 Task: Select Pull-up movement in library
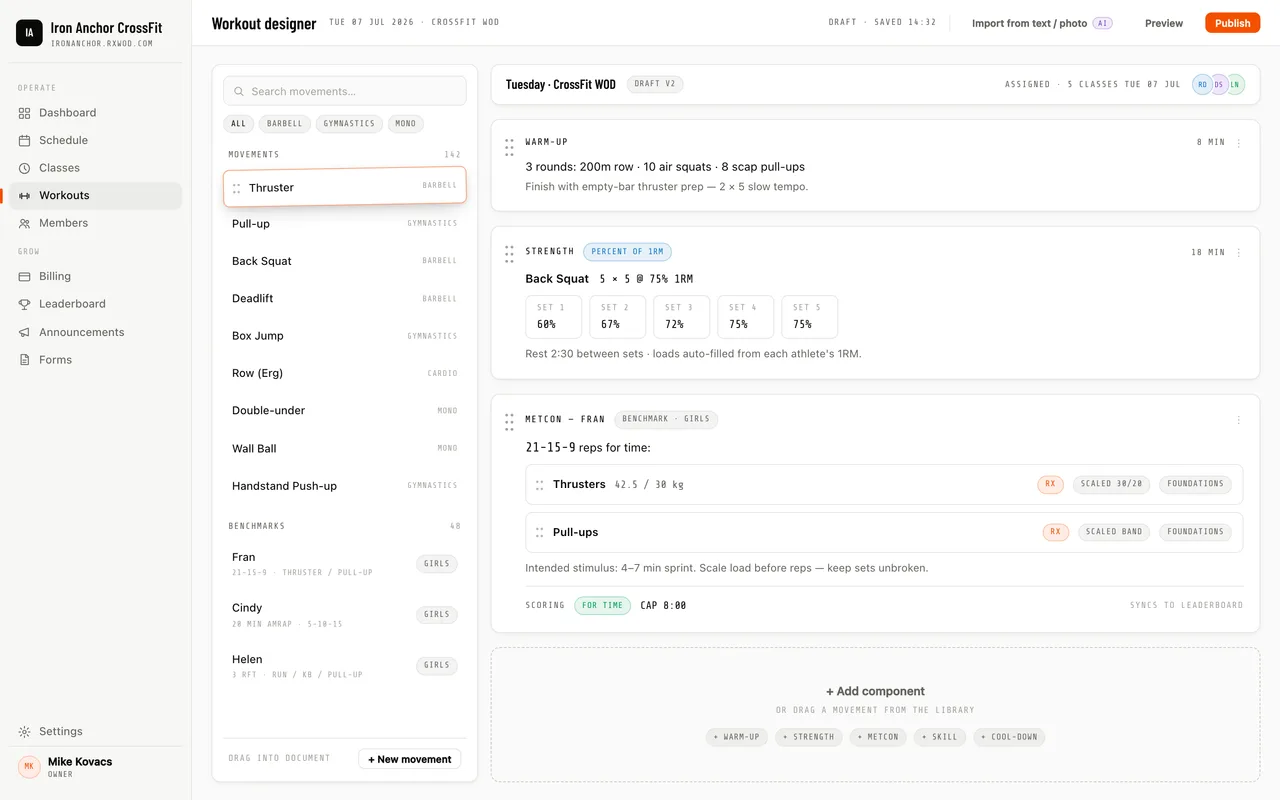tap(345, 224)
